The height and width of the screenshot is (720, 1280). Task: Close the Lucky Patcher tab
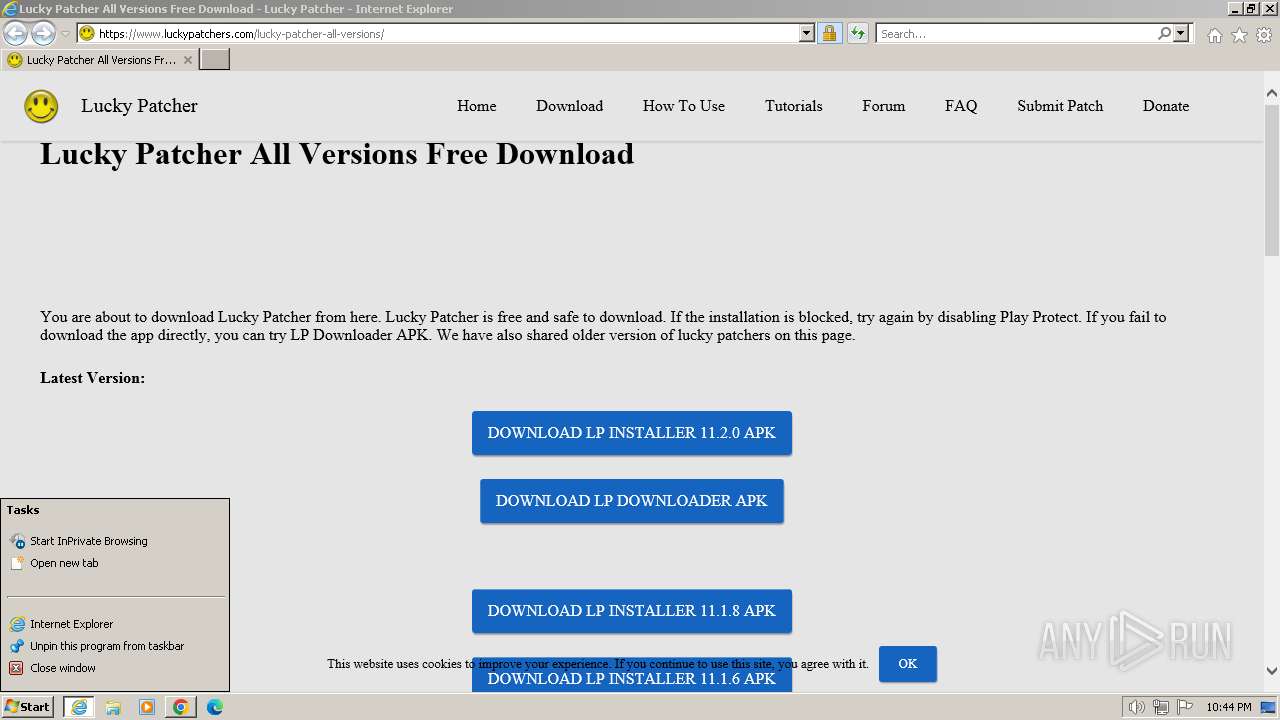tap(187, 60)
